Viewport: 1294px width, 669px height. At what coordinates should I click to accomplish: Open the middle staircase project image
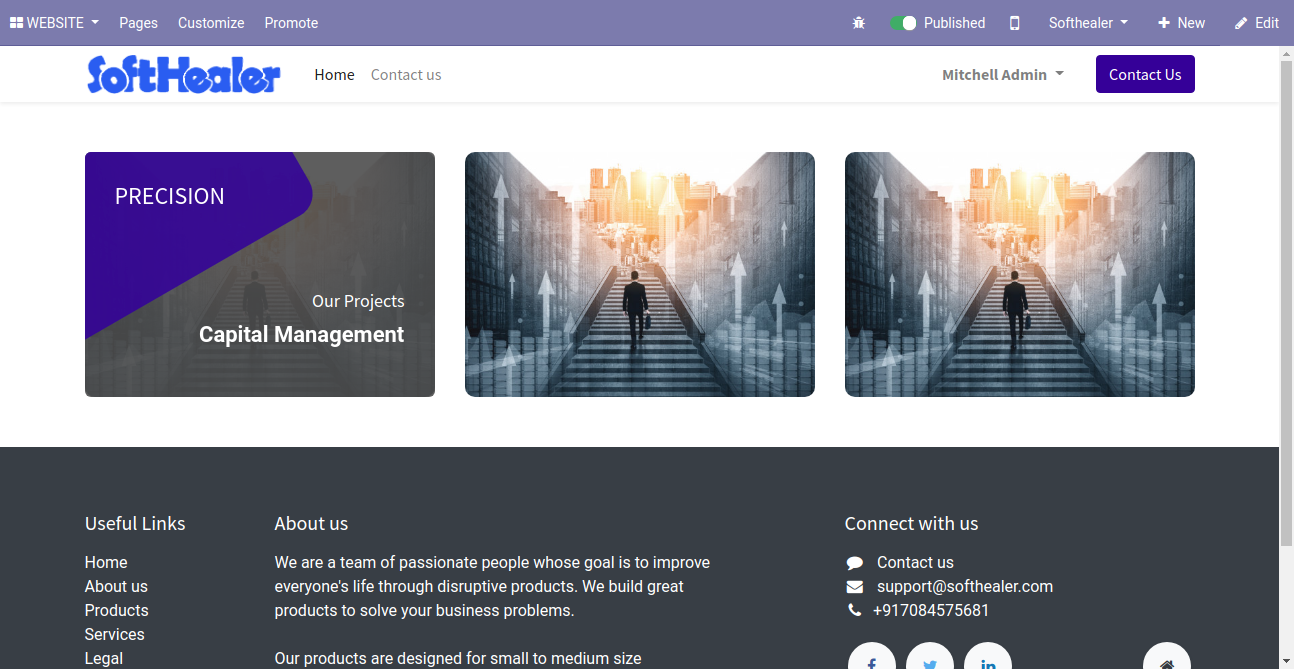[640, 274]
